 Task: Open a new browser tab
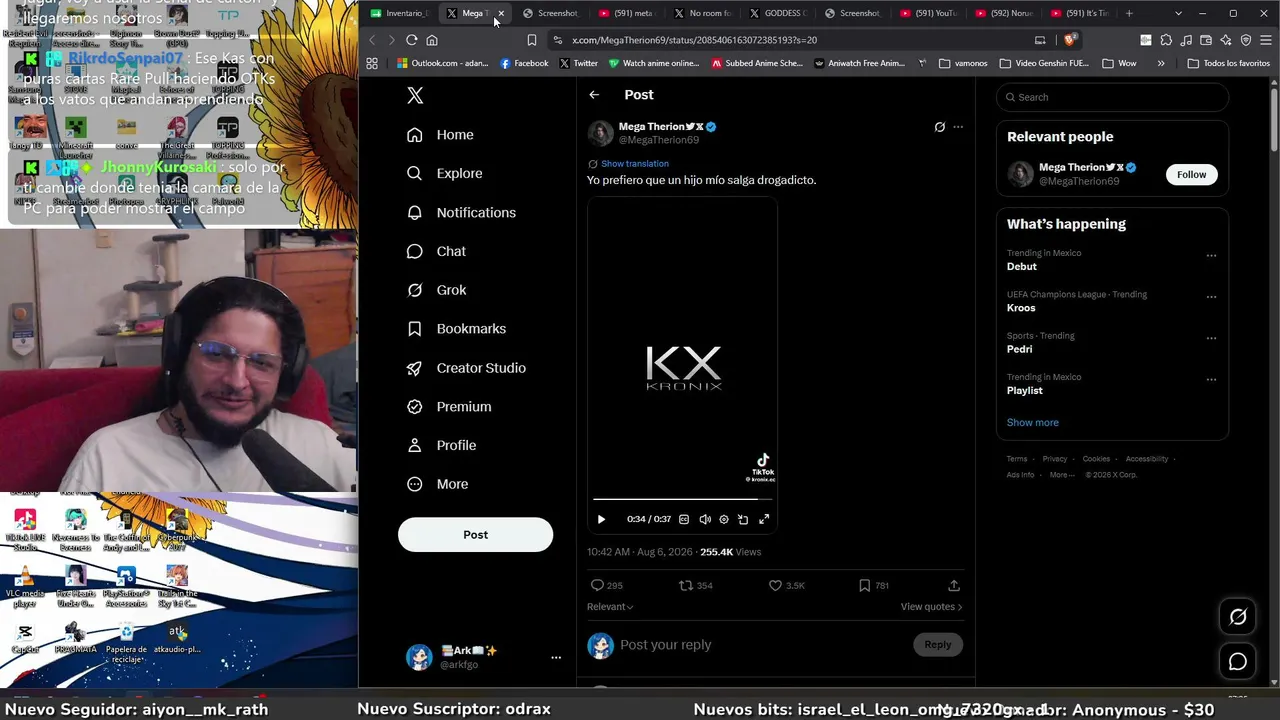point(1129,13)
